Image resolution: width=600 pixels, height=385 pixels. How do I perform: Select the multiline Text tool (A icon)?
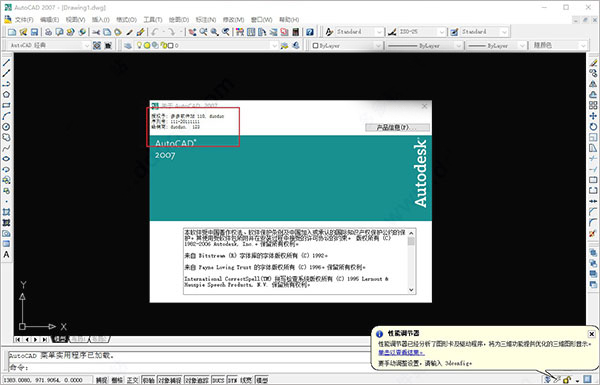point(7,254)
